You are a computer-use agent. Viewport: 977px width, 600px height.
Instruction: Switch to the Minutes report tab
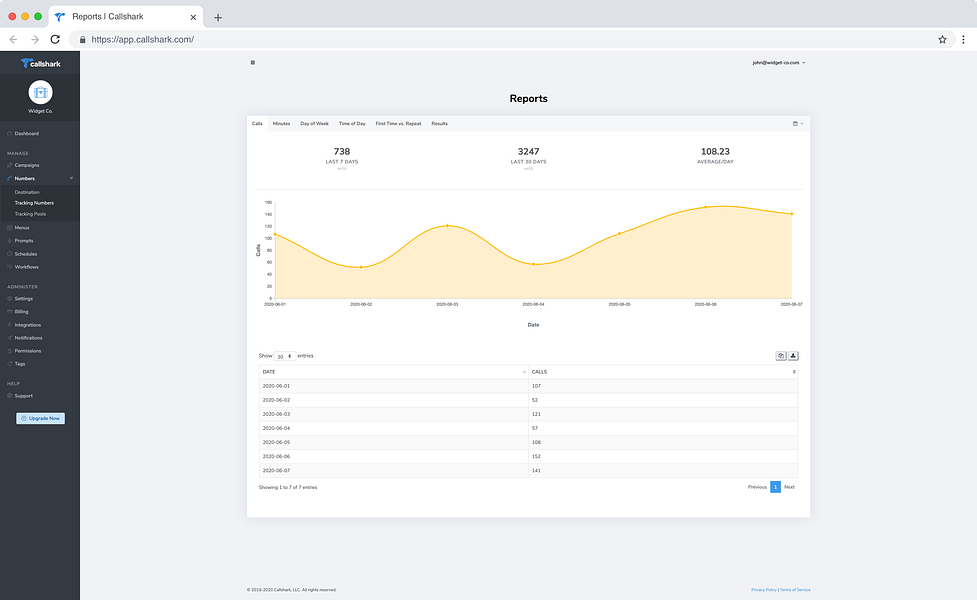[281, 123]
